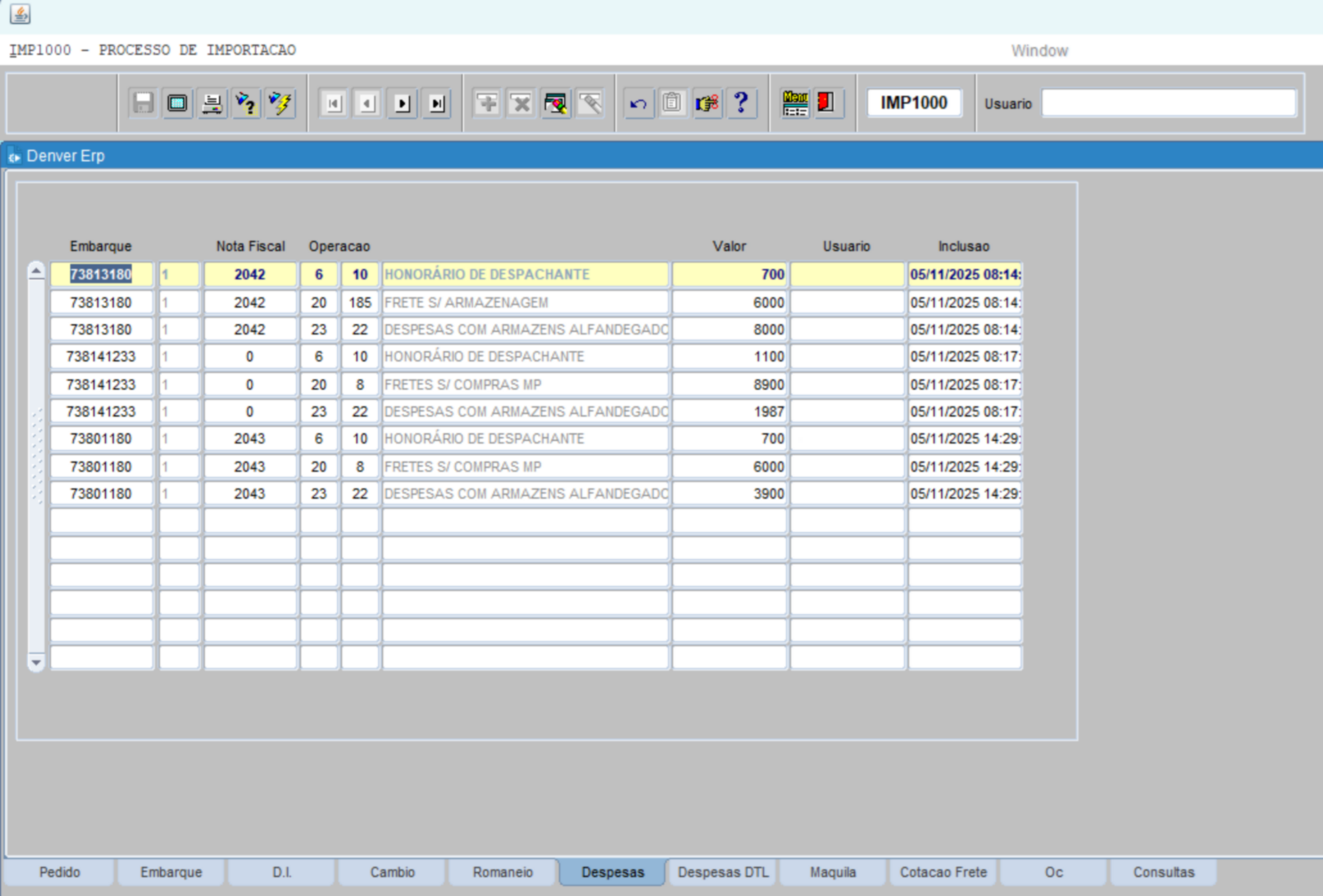Click the red exit door icon
The height and width of the screenshot is (896, 1323).
826,104
